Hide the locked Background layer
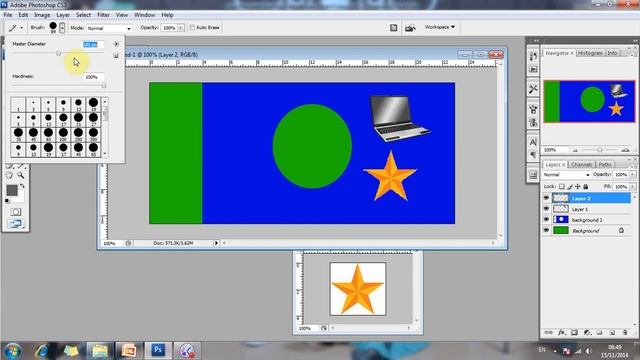The image size is (640, 360). 546,231
